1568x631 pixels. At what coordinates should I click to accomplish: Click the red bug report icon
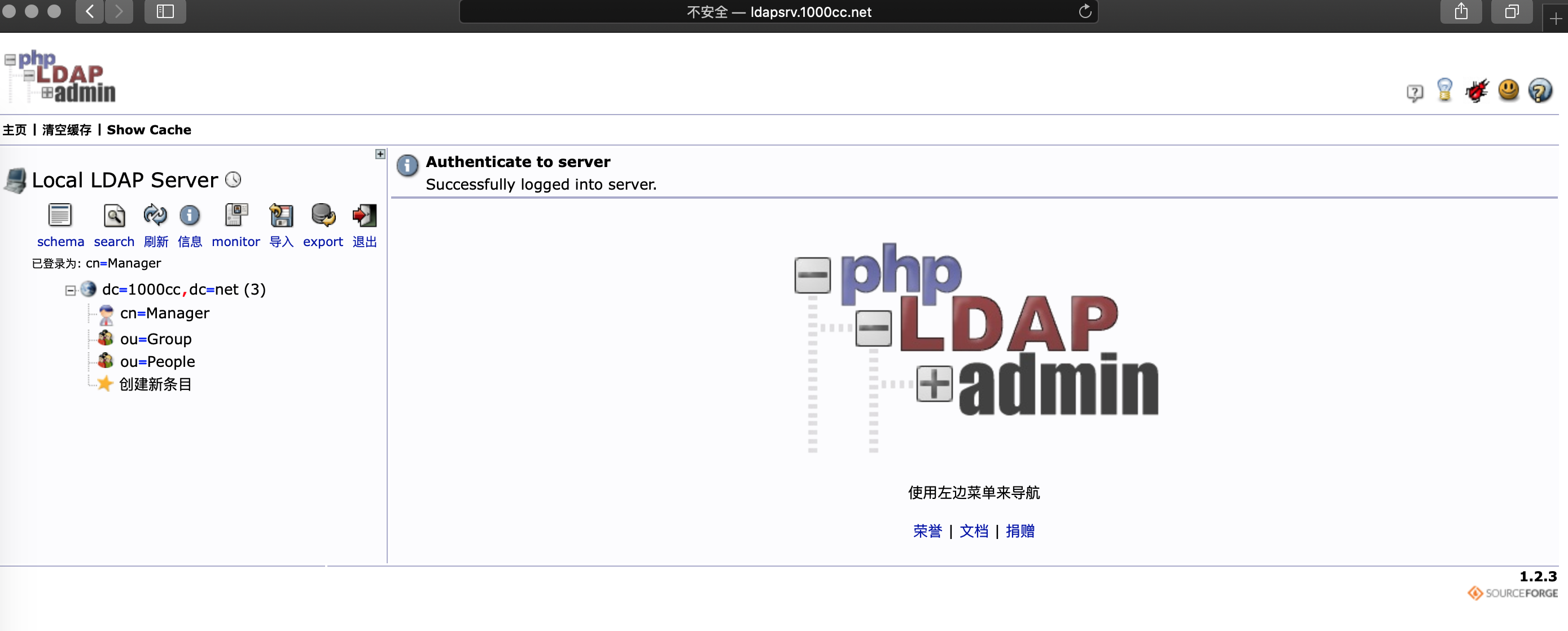tap(1477, 91)
